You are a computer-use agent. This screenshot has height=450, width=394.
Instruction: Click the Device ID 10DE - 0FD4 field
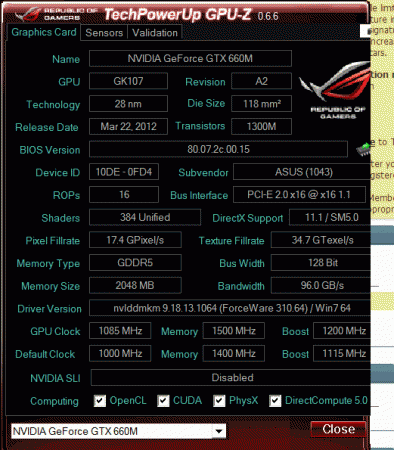click(124, 172)
